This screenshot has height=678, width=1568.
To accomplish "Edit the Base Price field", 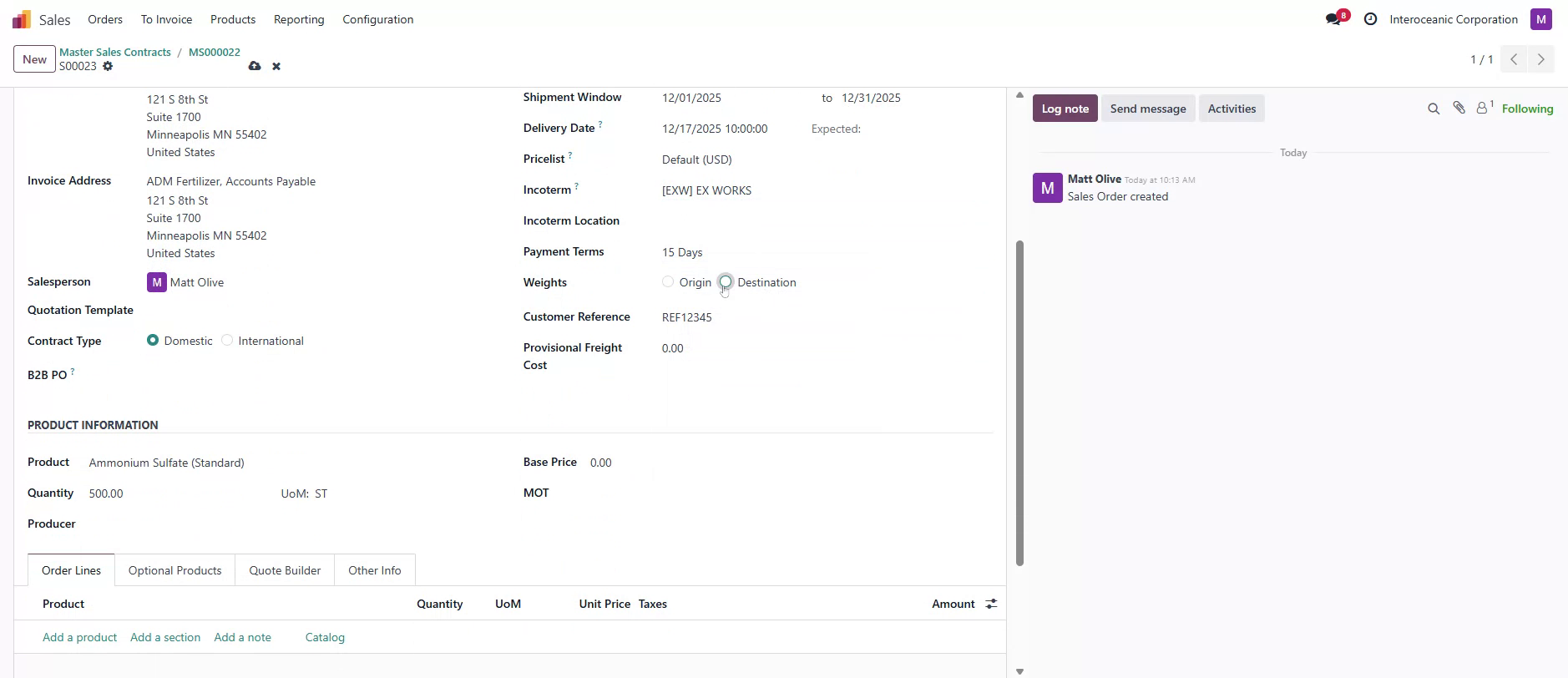I will (x=792, y=463).
